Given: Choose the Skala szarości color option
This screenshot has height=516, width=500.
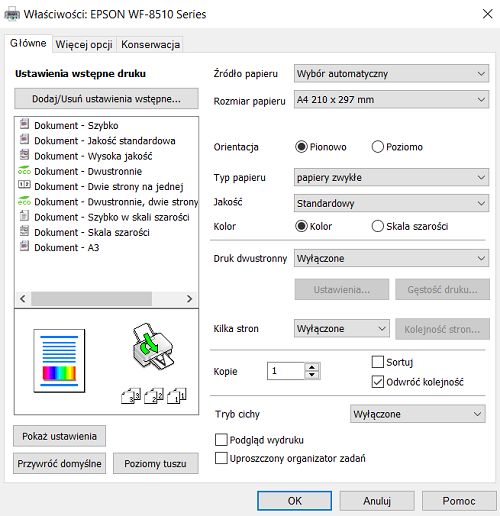Looking at the screenshot, I should tap(378, 226).
